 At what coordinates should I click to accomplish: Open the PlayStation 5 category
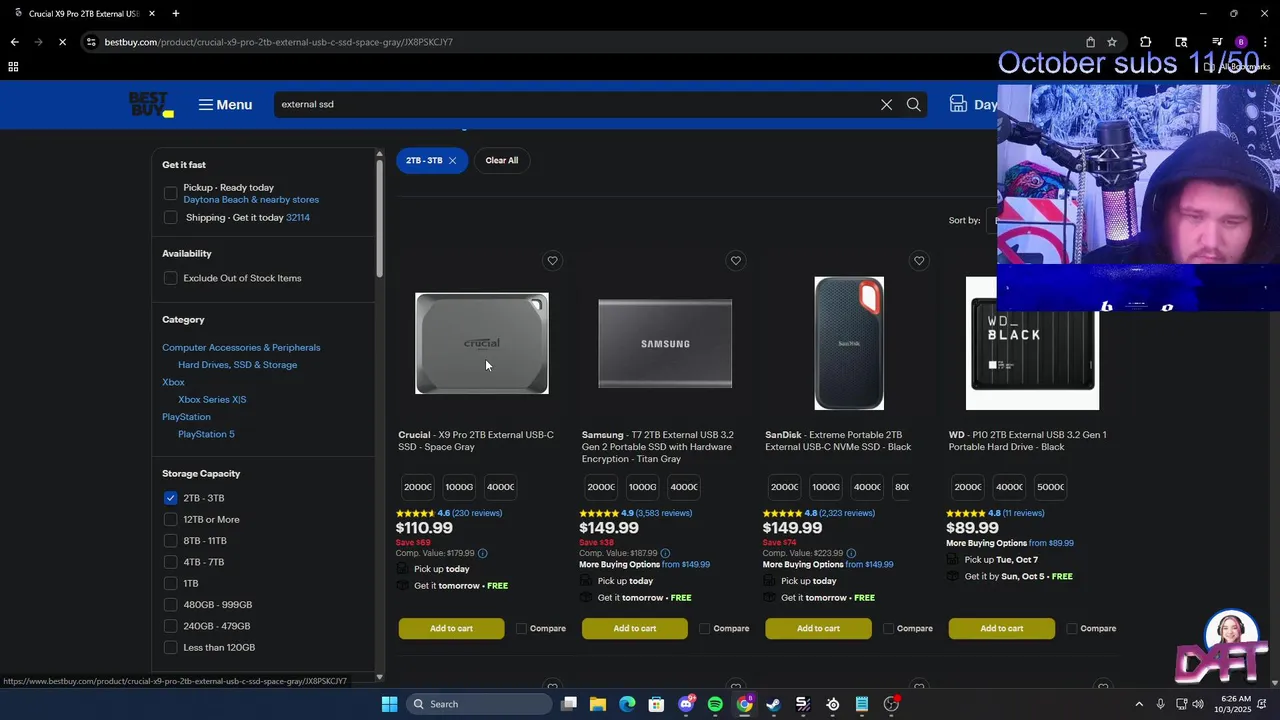pyautogui.click(x=206, y=434)
